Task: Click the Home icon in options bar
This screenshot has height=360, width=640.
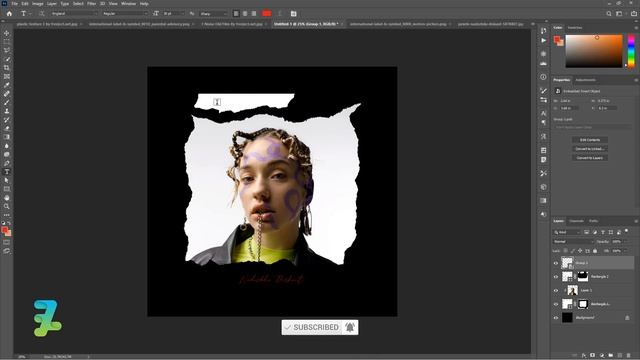Action: (9, 13)
